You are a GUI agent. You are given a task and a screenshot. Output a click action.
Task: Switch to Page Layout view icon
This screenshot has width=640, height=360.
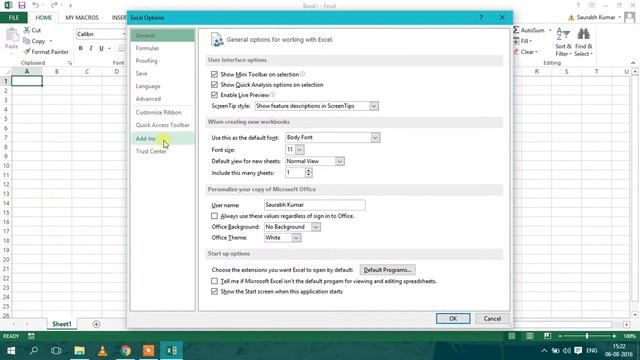pos(529,336)
